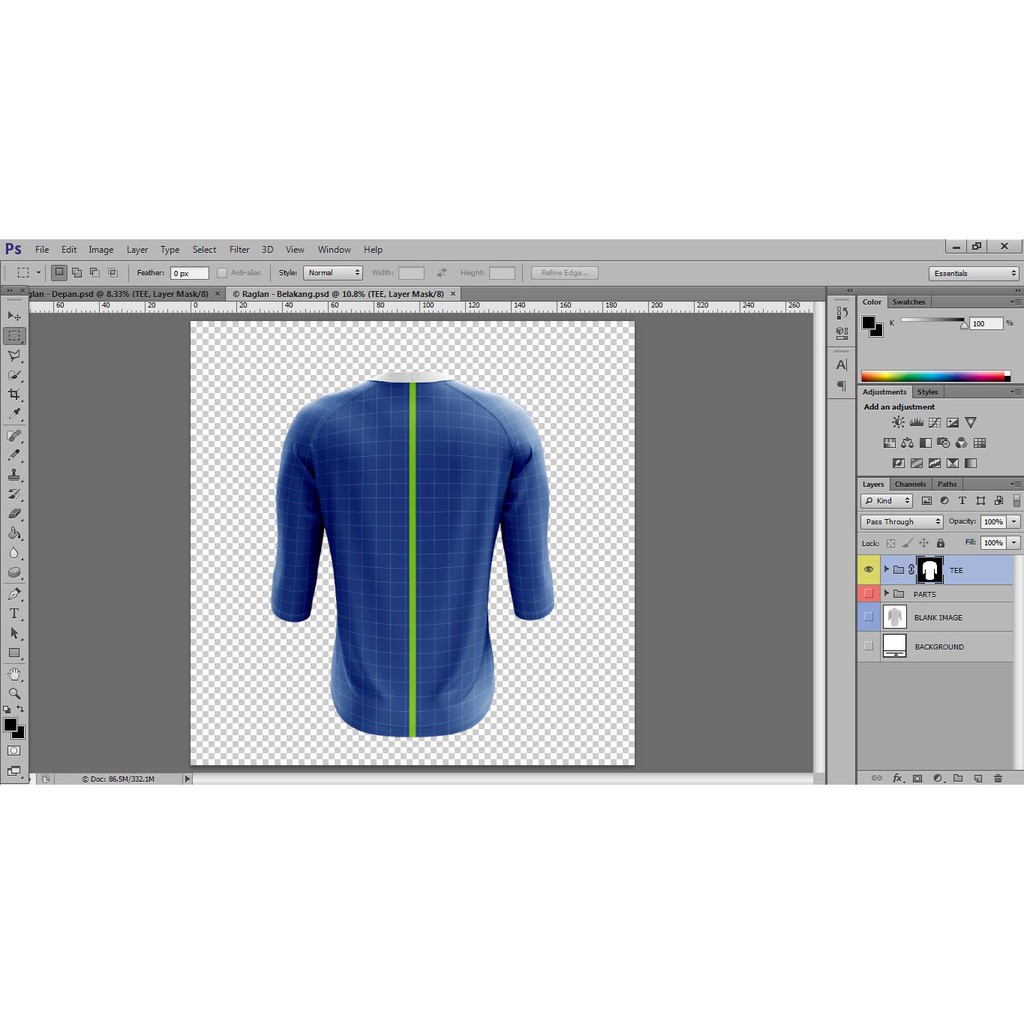Delete layer with the trash icon

(997, 778)
